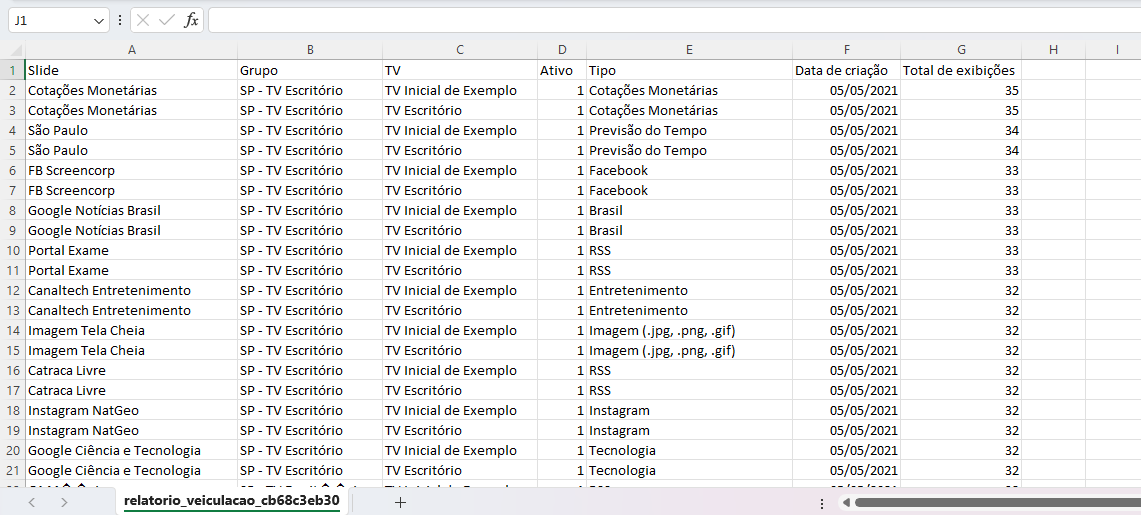Click 'Google Ciência e Tecnologia' in cell A20
Image resolution: width=1141 pixels, height=515 pixels.
(x=114, y=451)
